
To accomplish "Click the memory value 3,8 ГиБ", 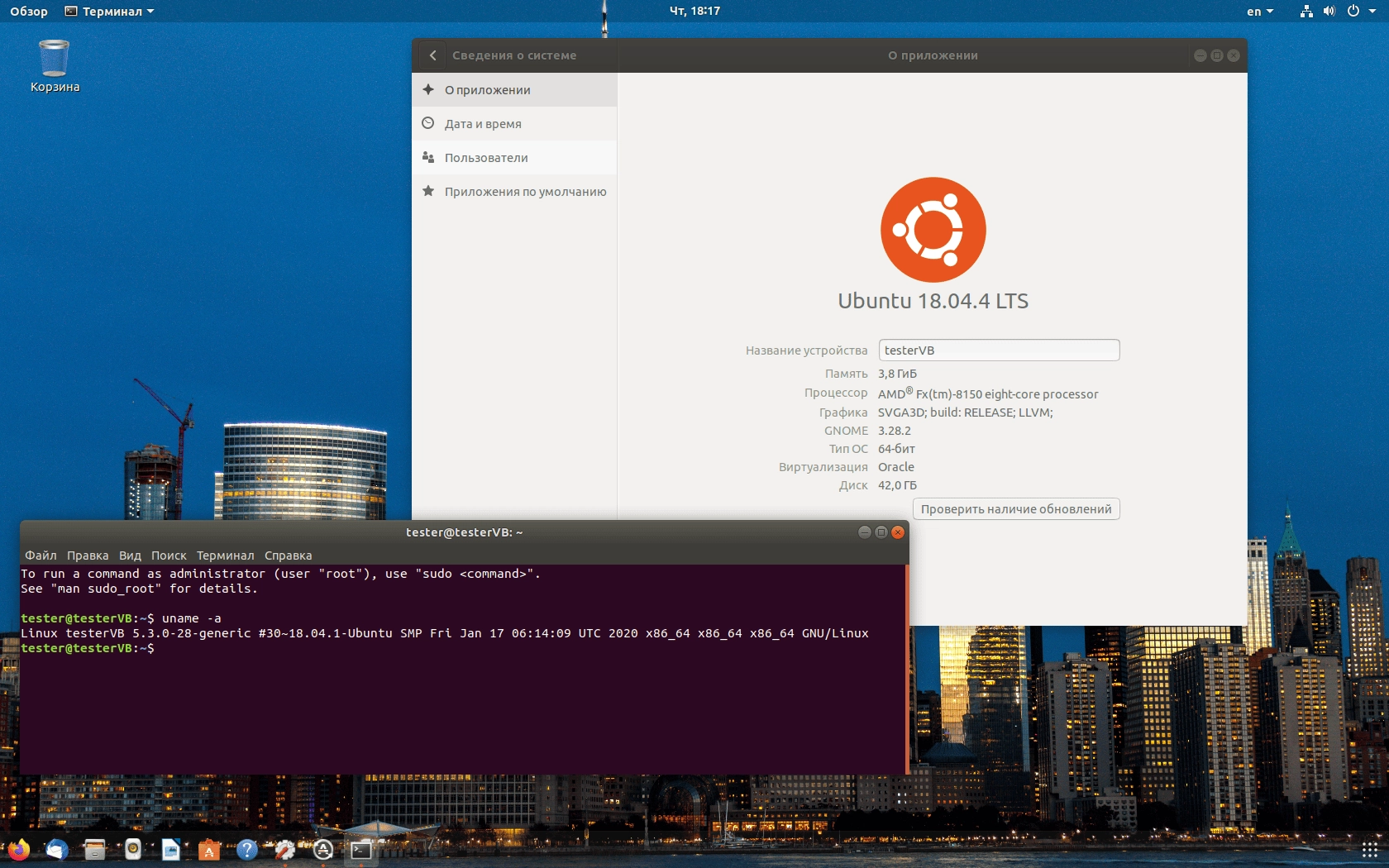I will 897,374.
